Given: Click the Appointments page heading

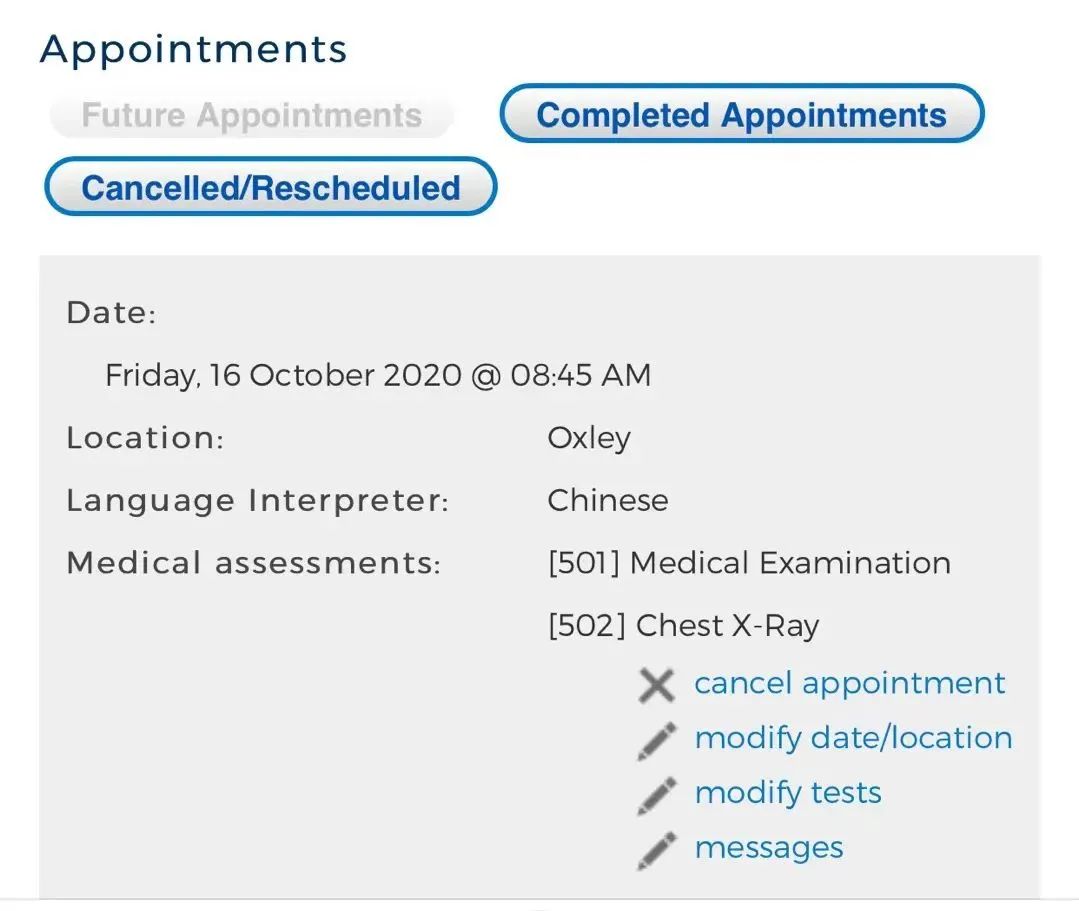Looking at the screenshot, I should (x=193, y=48).
